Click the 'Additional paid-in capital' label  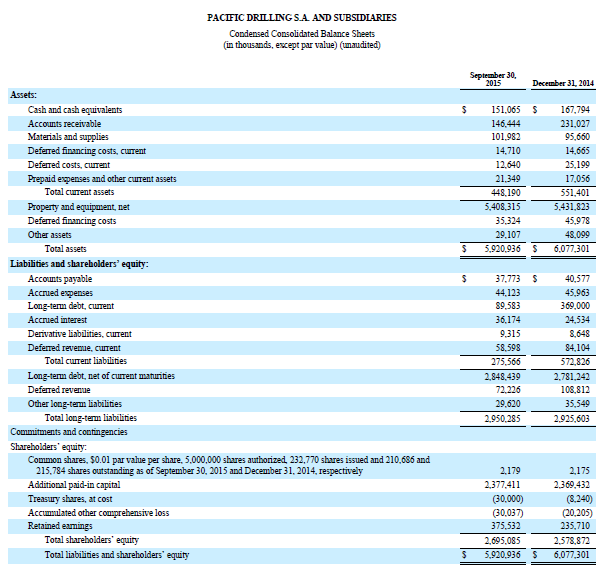(74, 485)
